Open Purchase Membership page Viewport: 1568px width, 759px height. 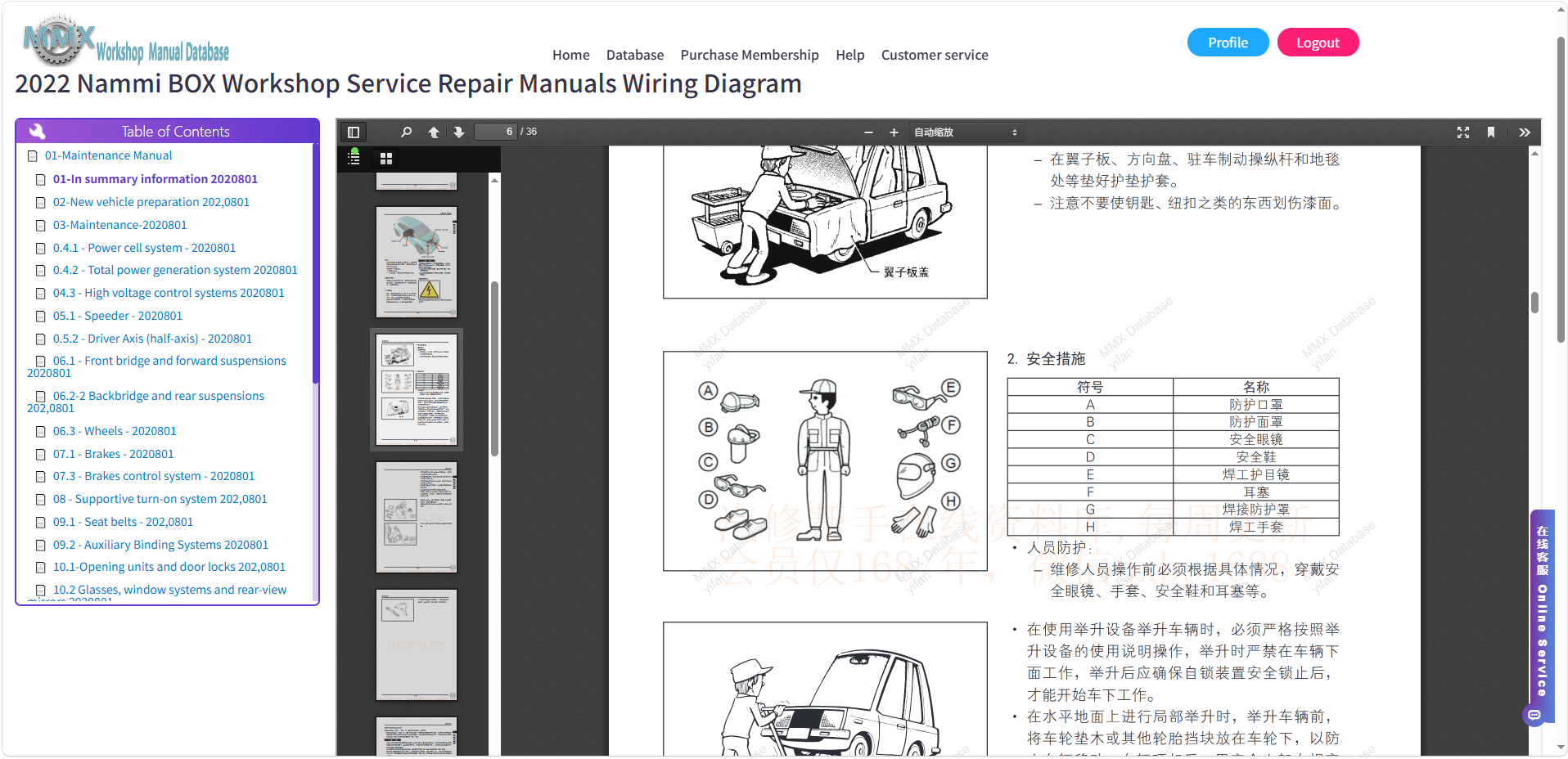coord(750,55)
